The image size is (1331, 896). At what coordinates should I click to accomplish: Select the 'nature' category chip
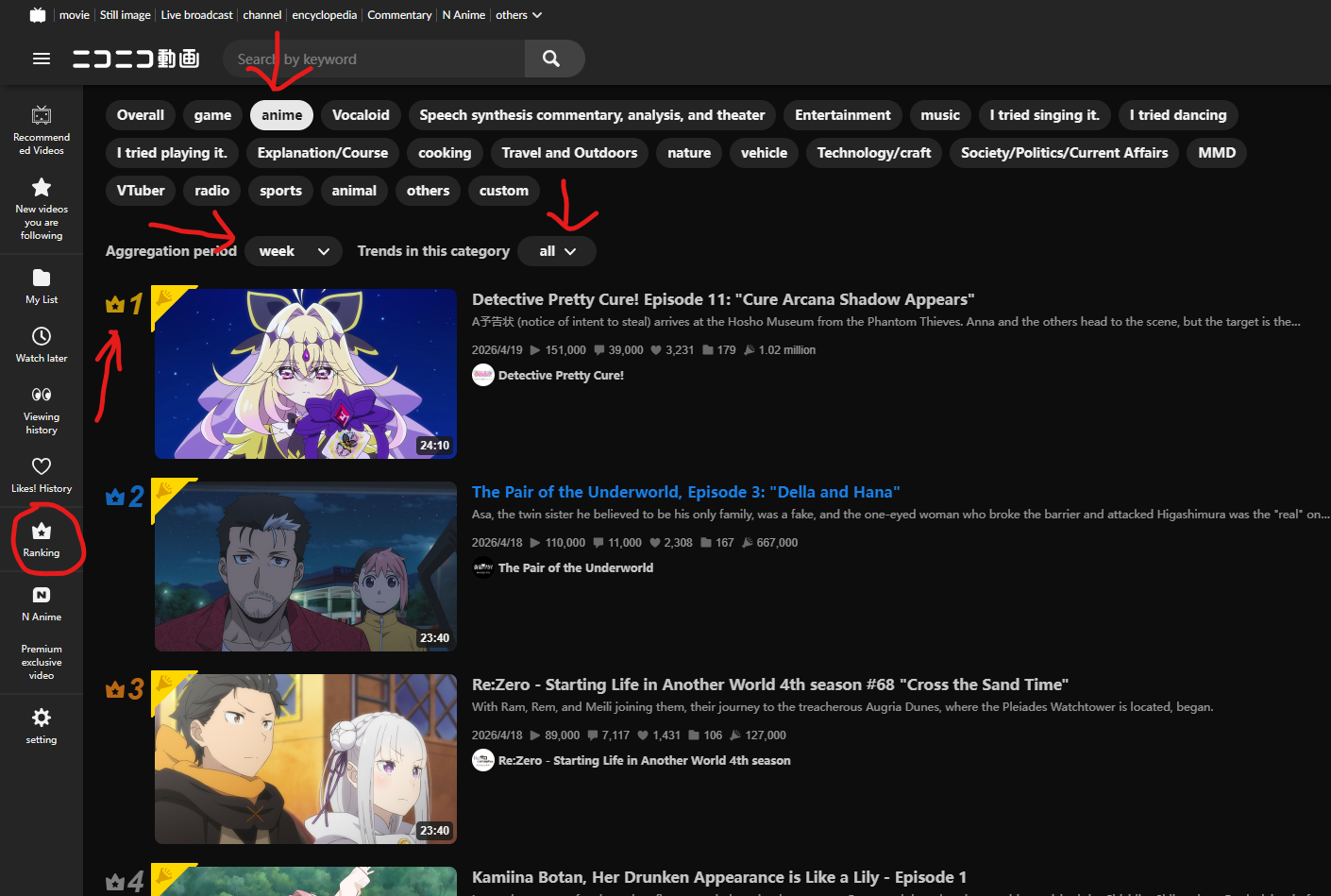689,153
